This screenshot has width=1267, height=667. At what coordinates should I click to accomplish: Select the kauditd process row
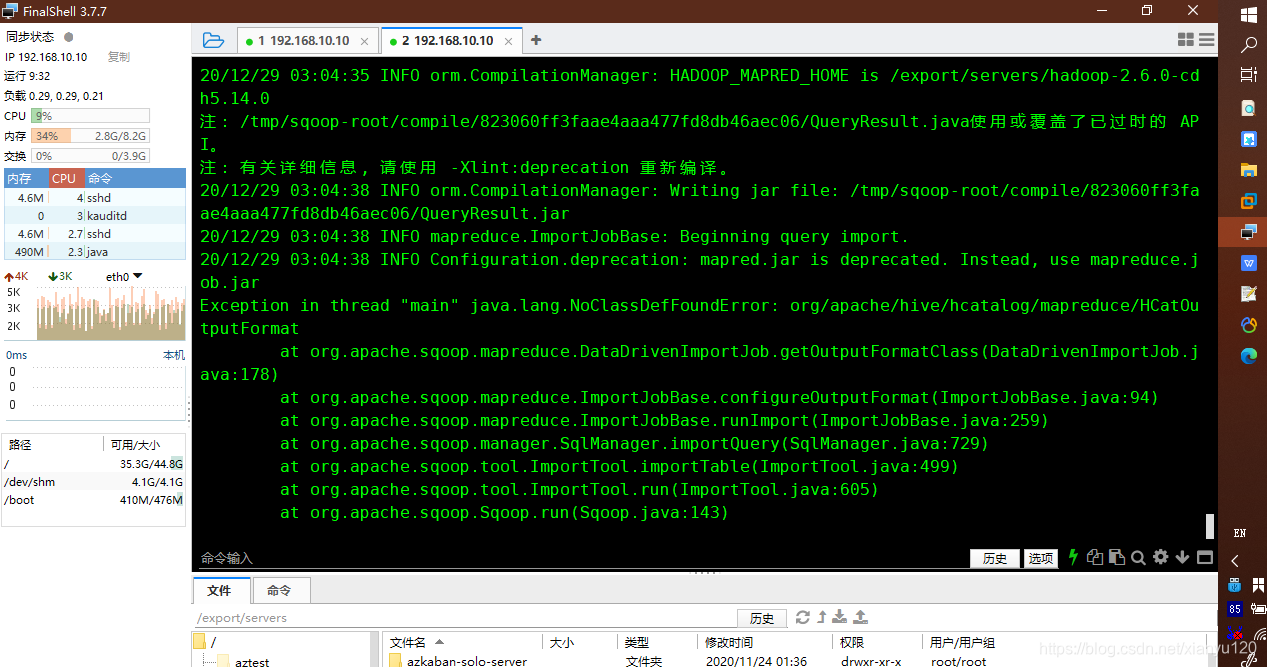point(94,216)
